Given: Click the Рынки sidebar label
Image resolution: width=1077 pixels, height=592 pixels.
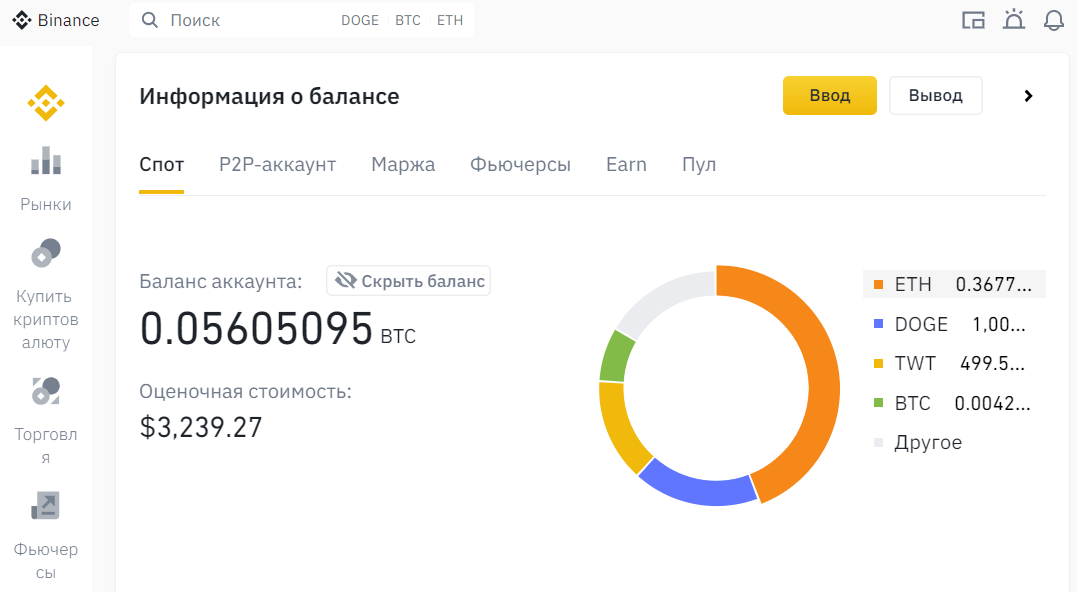Looking at the screenshot, I should pyautogui.click(x=46, y=205).
